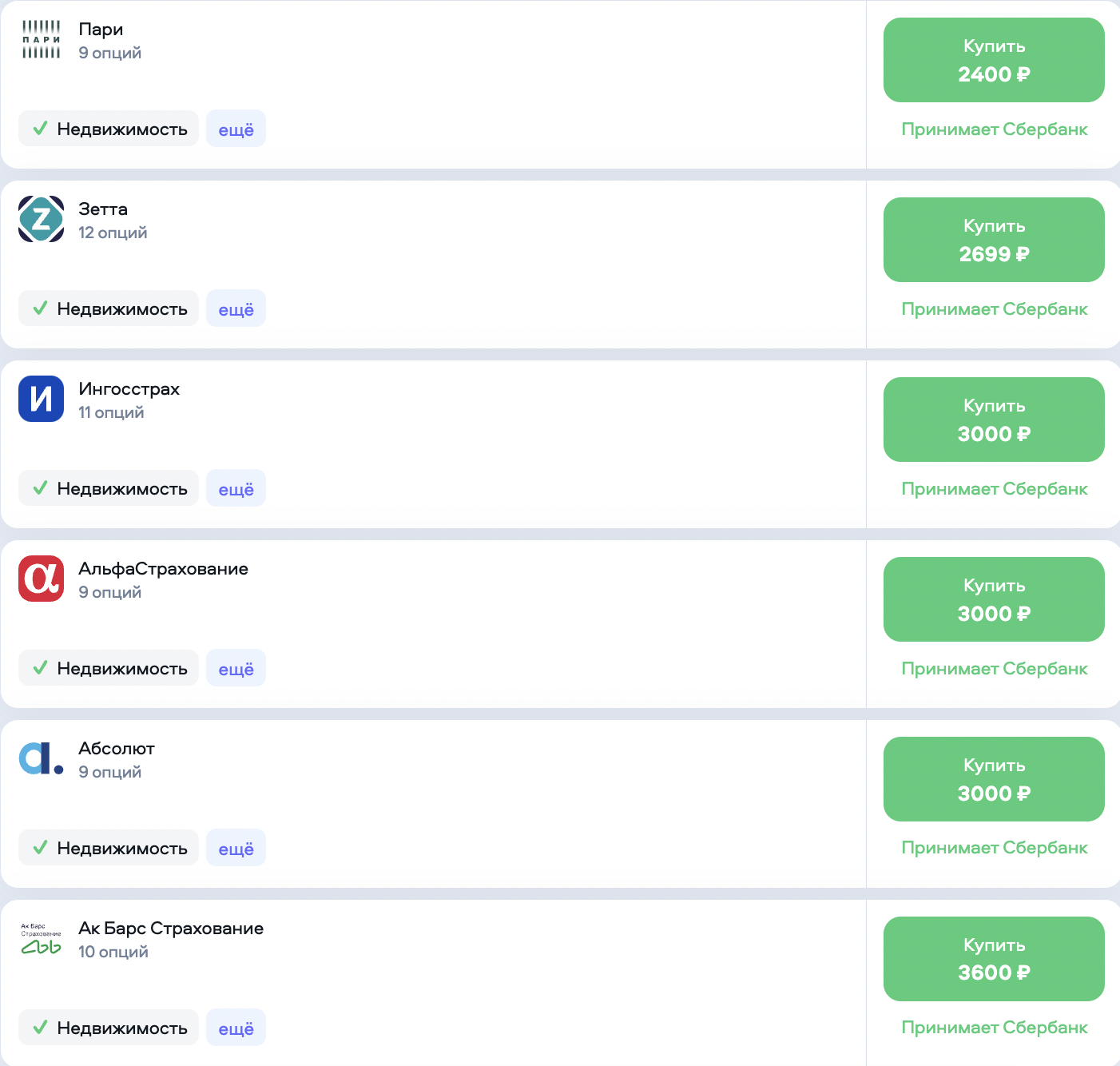Buy the Ак Барс policy for 3600 ₽
The width and height of the screenshot is (1120, 1066).
tap(994, 959)
